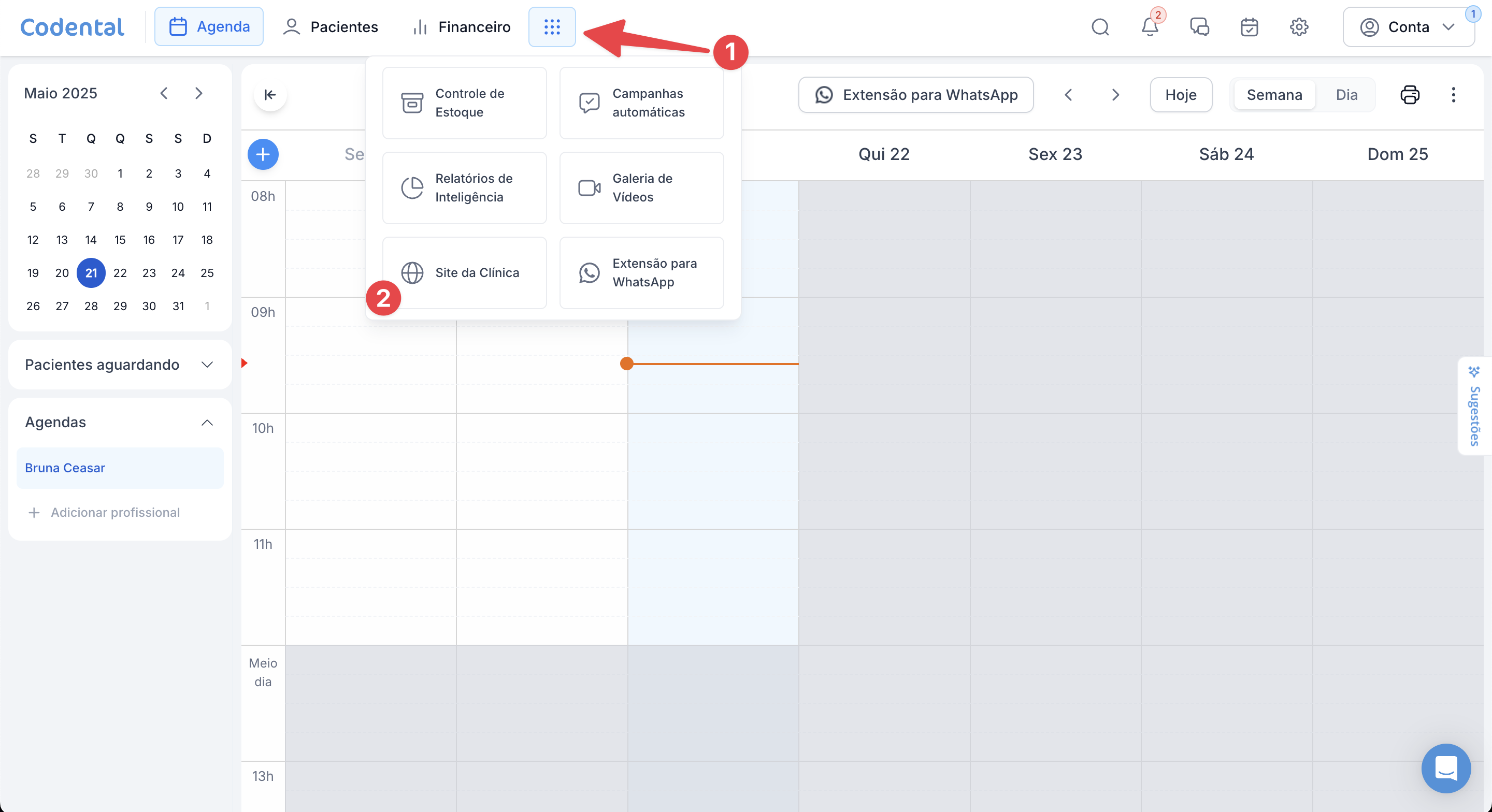The width and height of the screenshot is (1492, 812).
Task: Collapse the Agendas section
Action: (x=207, y=422)
